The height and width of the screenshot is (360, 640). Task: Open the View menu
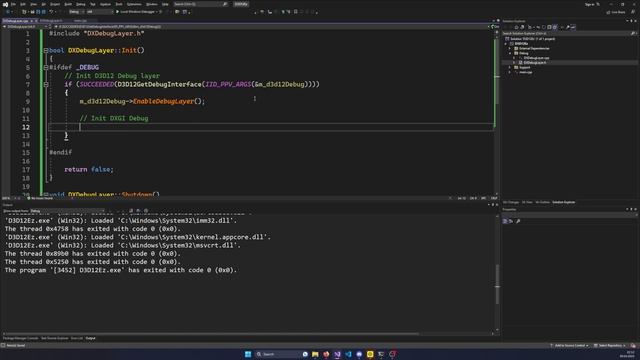[33, 4]
